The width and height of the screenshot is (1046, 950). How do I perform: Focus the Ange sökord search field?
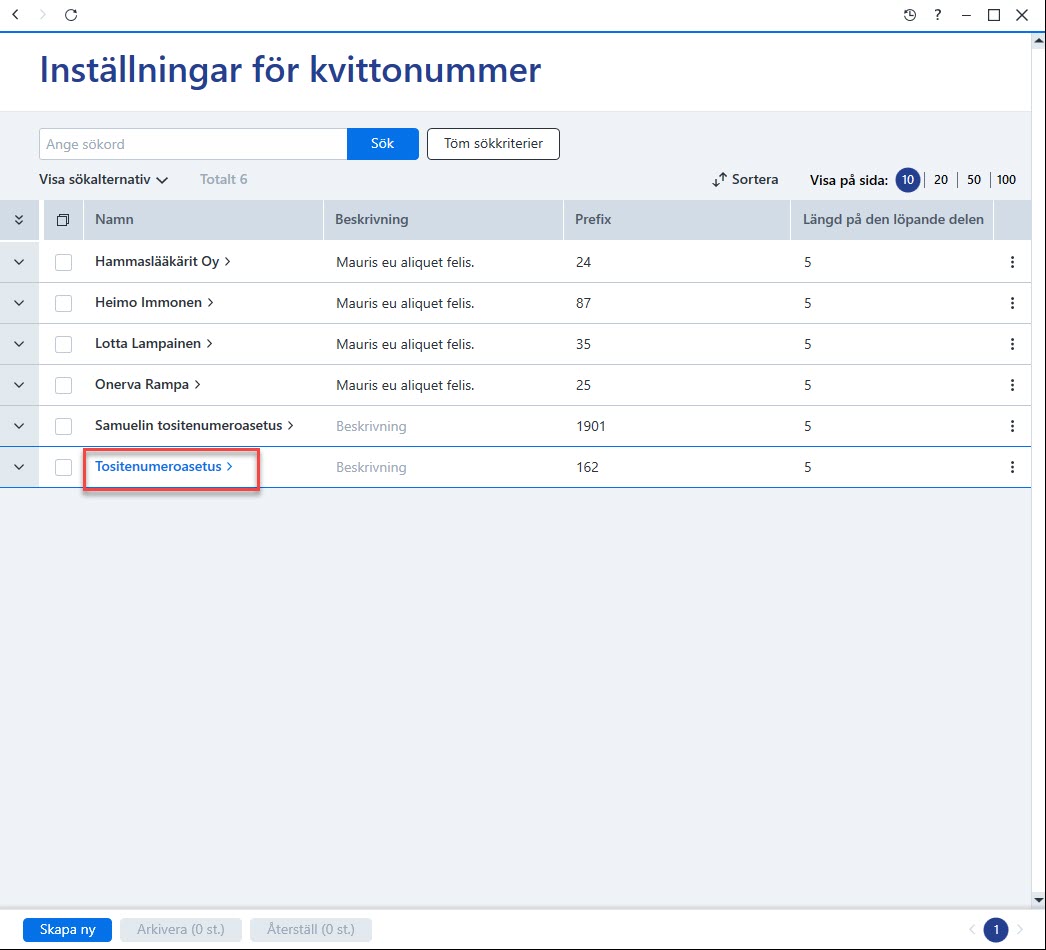tap(193, 144)
